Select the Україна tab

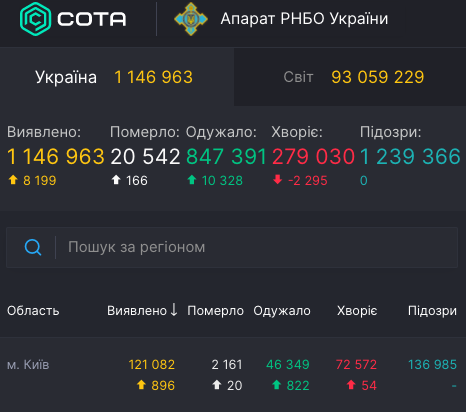pos(117,77)
